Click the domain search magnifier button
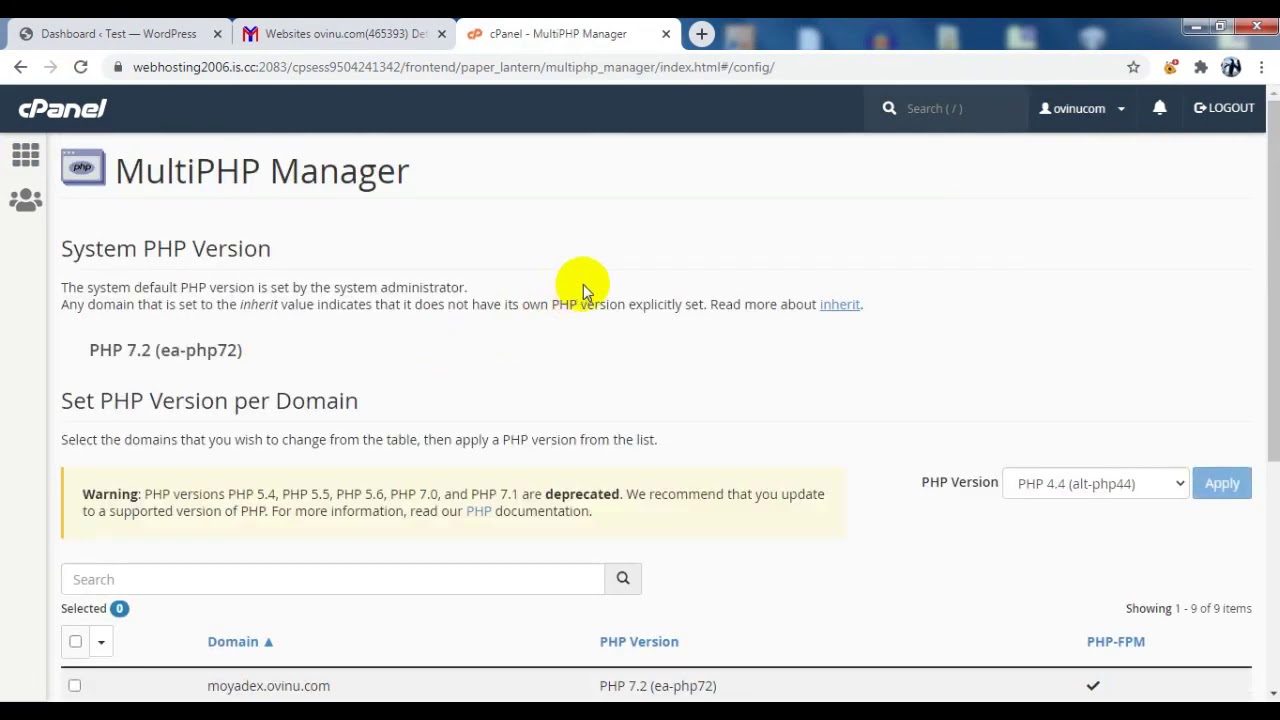 pyautogui.click(x=623, y=579)
